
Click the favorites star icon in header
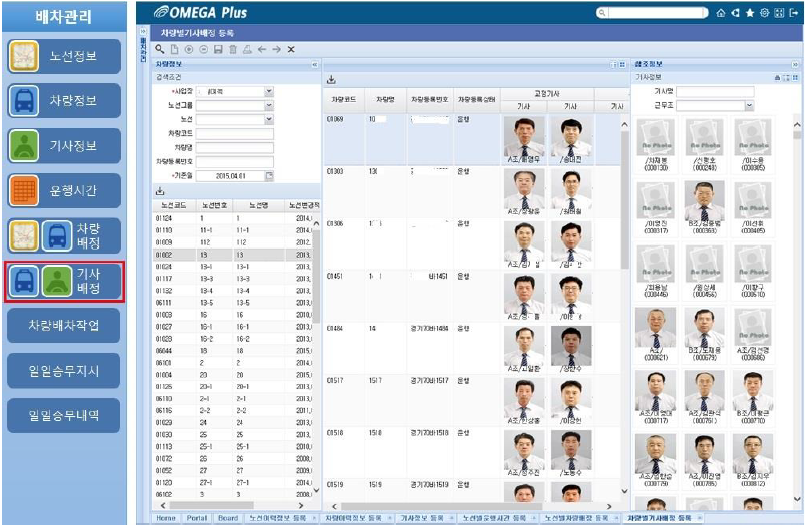750,13
